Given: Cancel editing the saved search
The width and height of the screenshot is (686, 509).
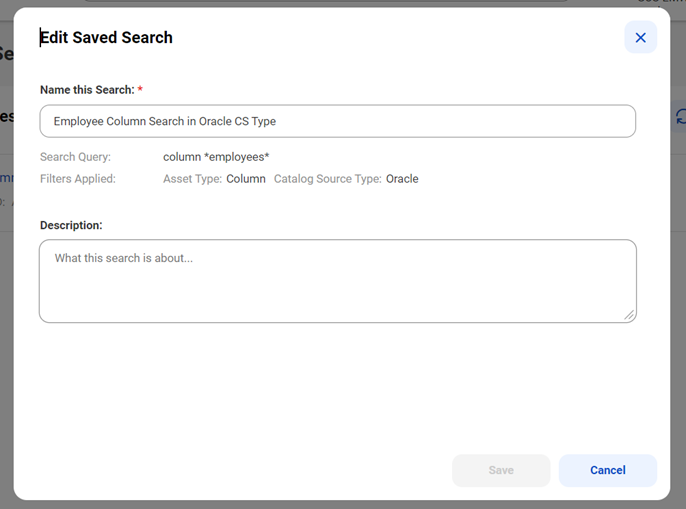Looking at the screenshot, I should tap(608, 470).
